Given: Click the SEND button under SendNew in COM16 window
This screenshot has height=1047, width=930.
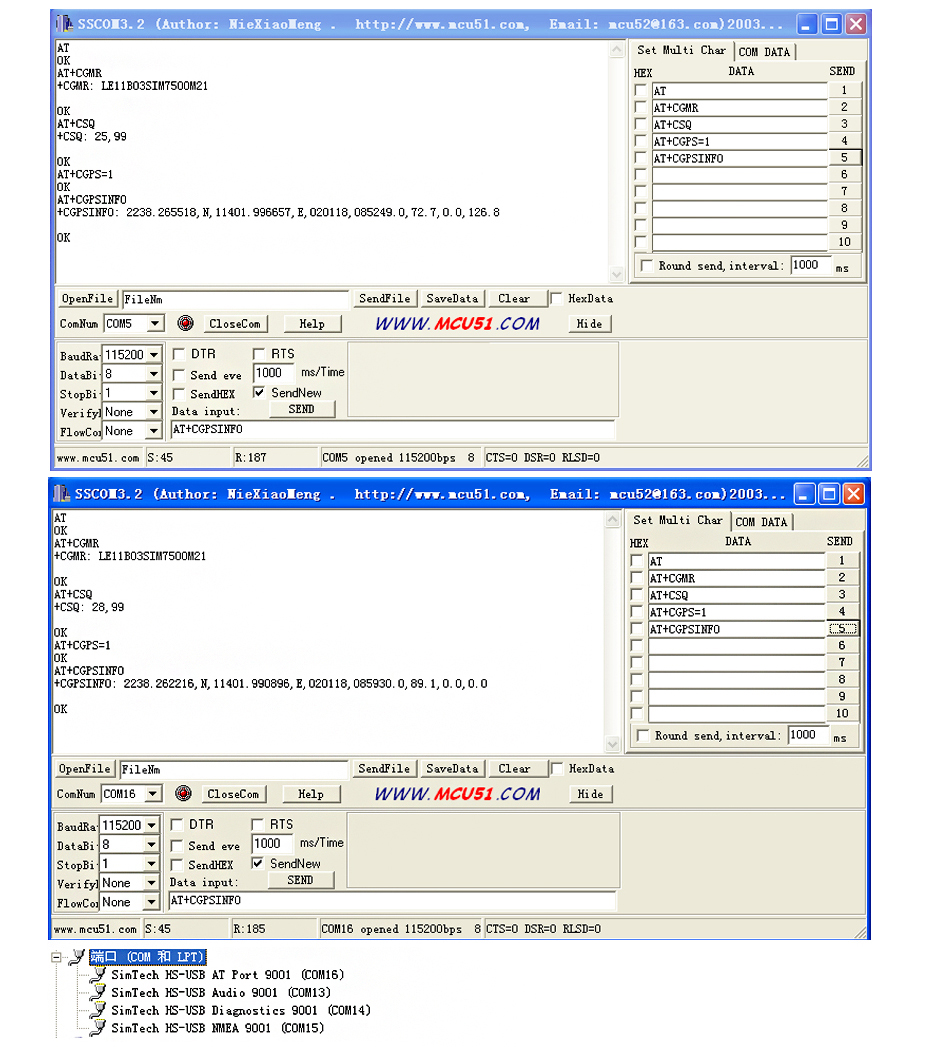Looking at the screenshot, I should [x=300, y=880].
